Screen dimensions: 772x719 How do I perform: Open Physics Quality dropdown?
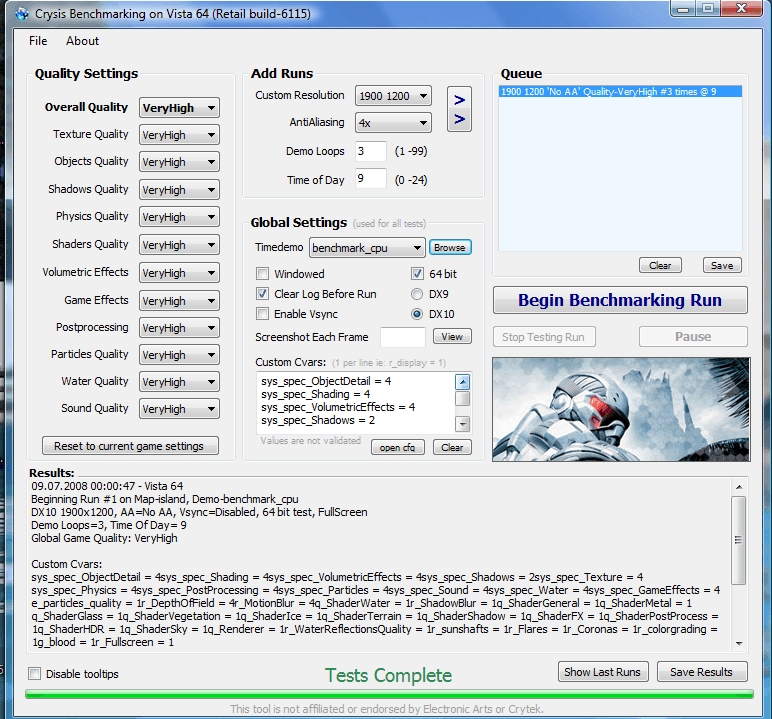(179, 217)
